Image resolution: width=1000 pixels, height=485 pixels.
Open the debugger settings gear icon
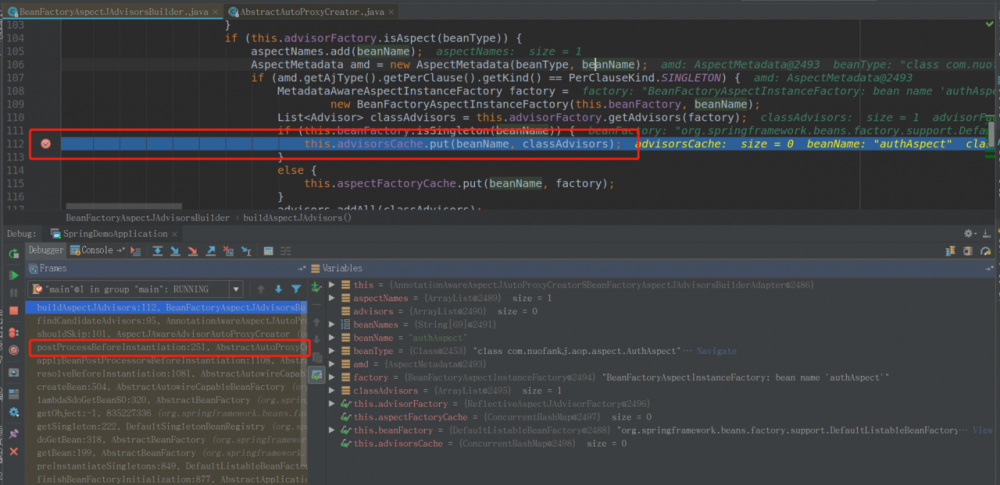coord(13,412)
